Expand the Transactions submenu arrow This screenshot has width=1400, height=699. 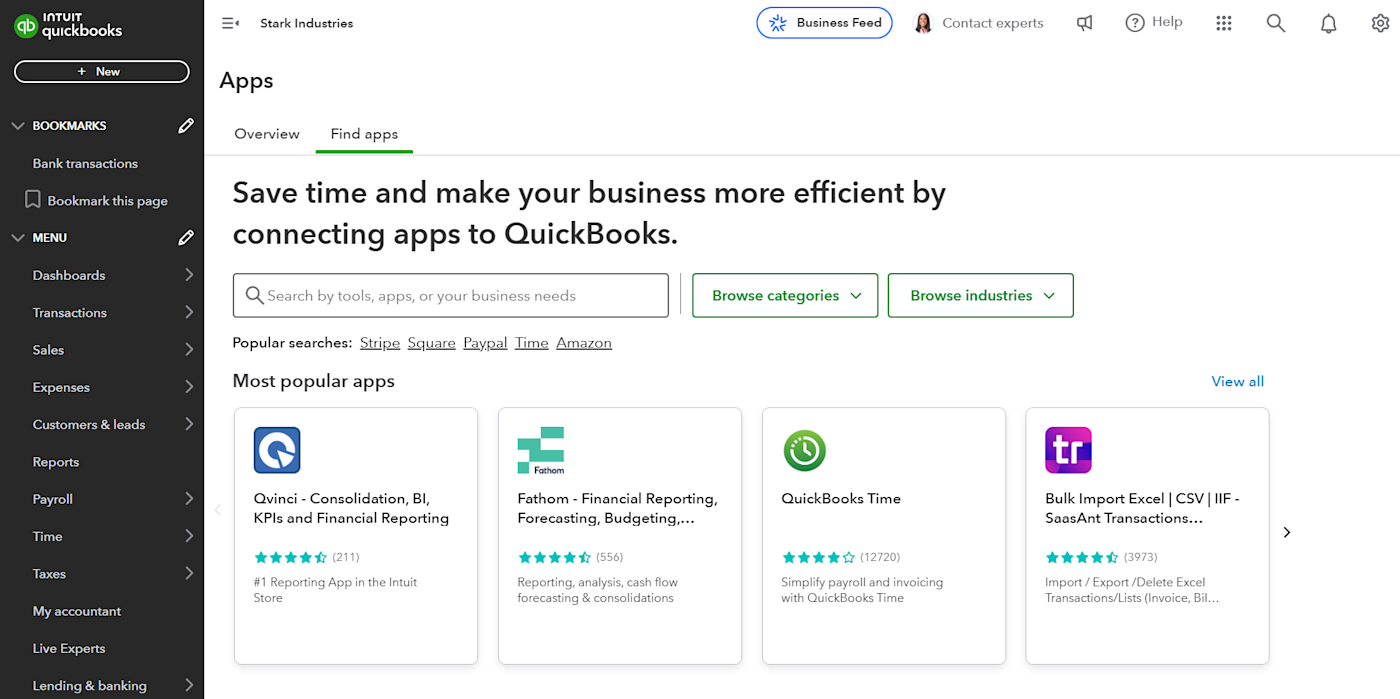tap(189, 312)
